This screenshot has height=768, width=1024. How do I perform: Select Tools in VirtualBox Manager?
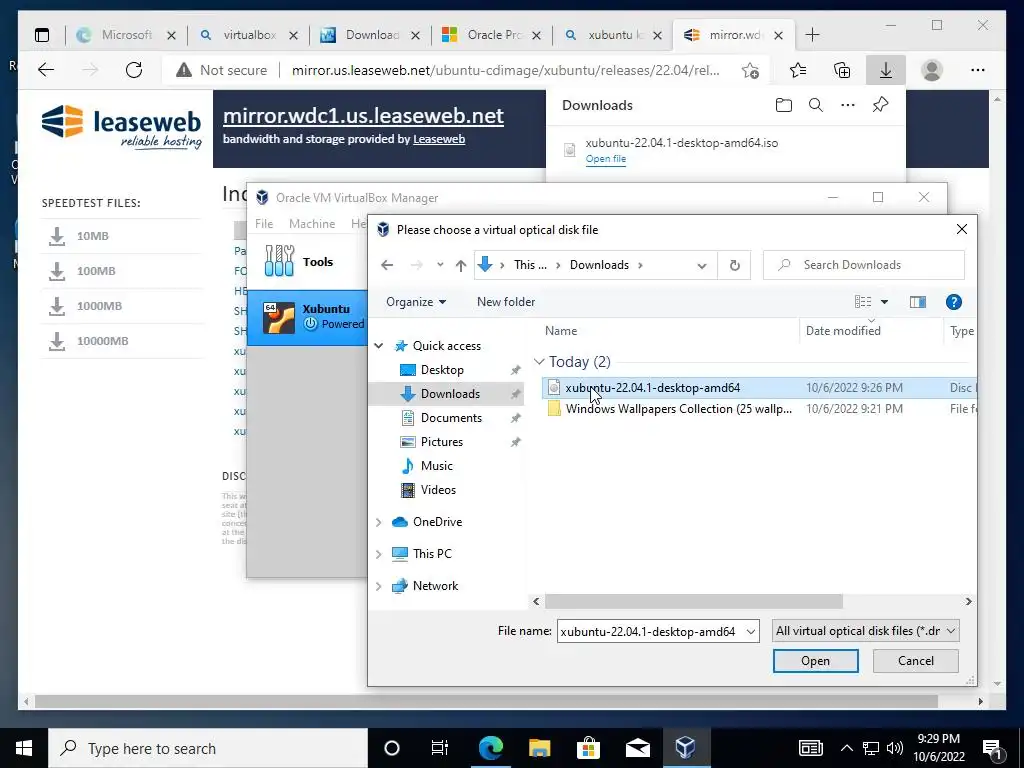[x=307, y=261]
